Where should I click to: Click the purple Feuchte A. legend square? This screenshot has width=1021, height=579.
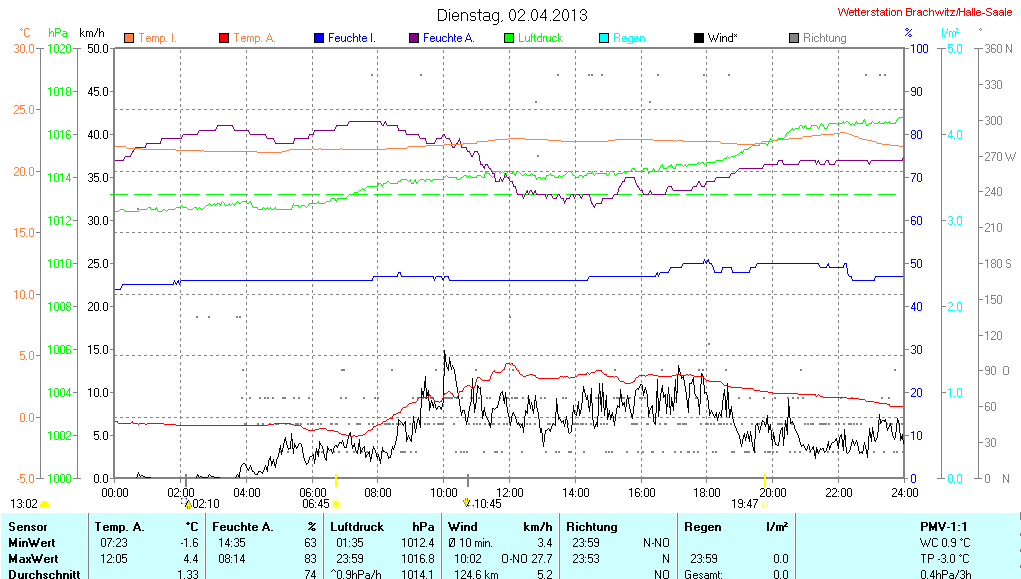413,38
